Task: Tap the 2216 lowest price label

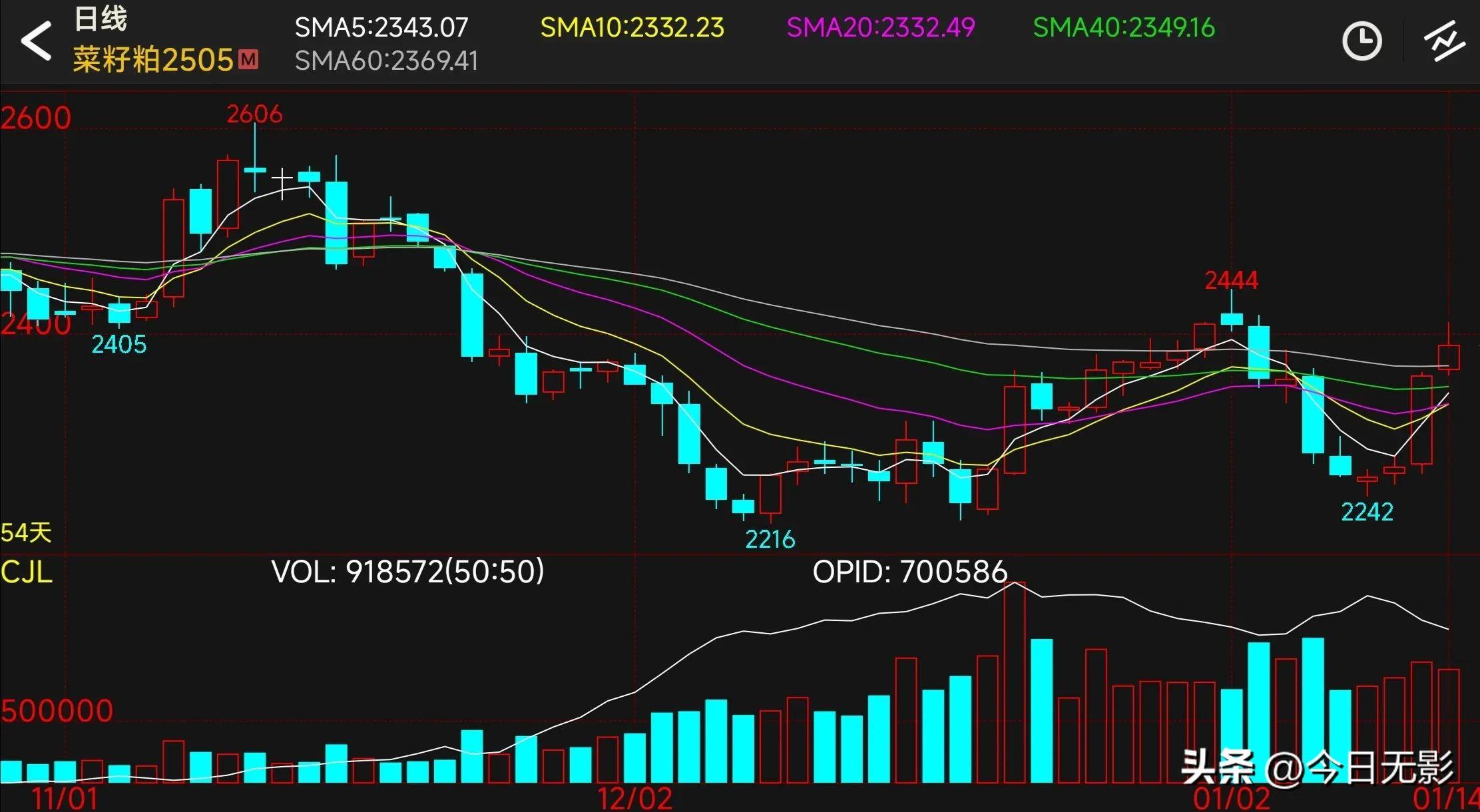Action: click(x=770, y=538)
